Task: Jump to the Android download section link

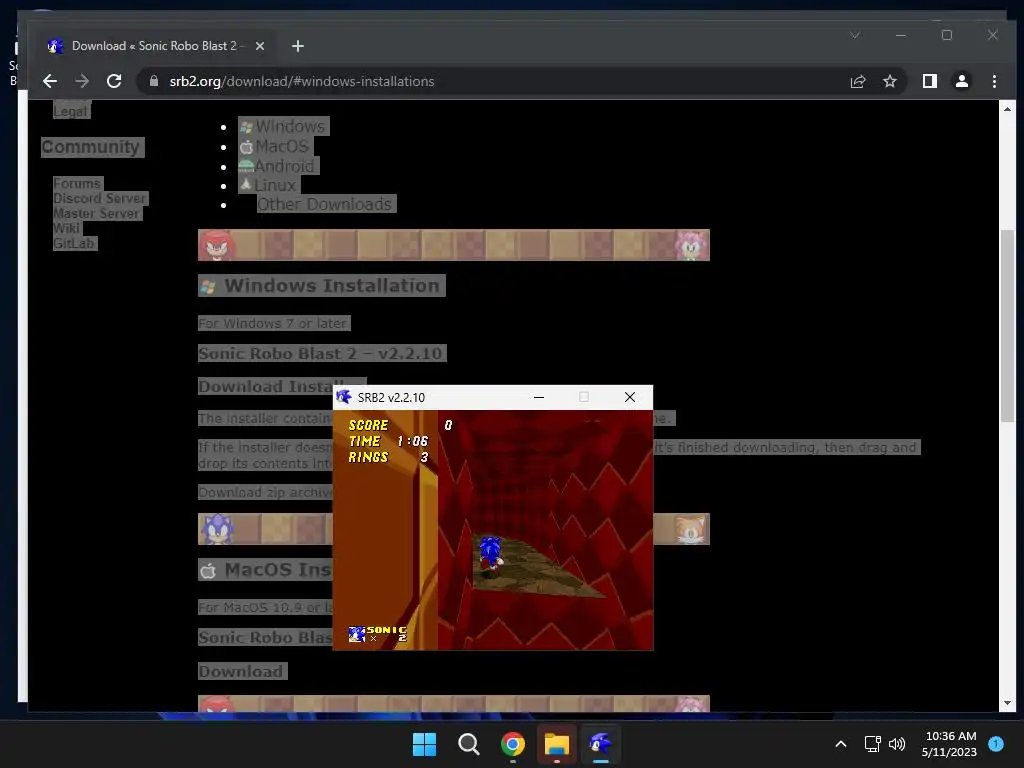Action: 278,166
